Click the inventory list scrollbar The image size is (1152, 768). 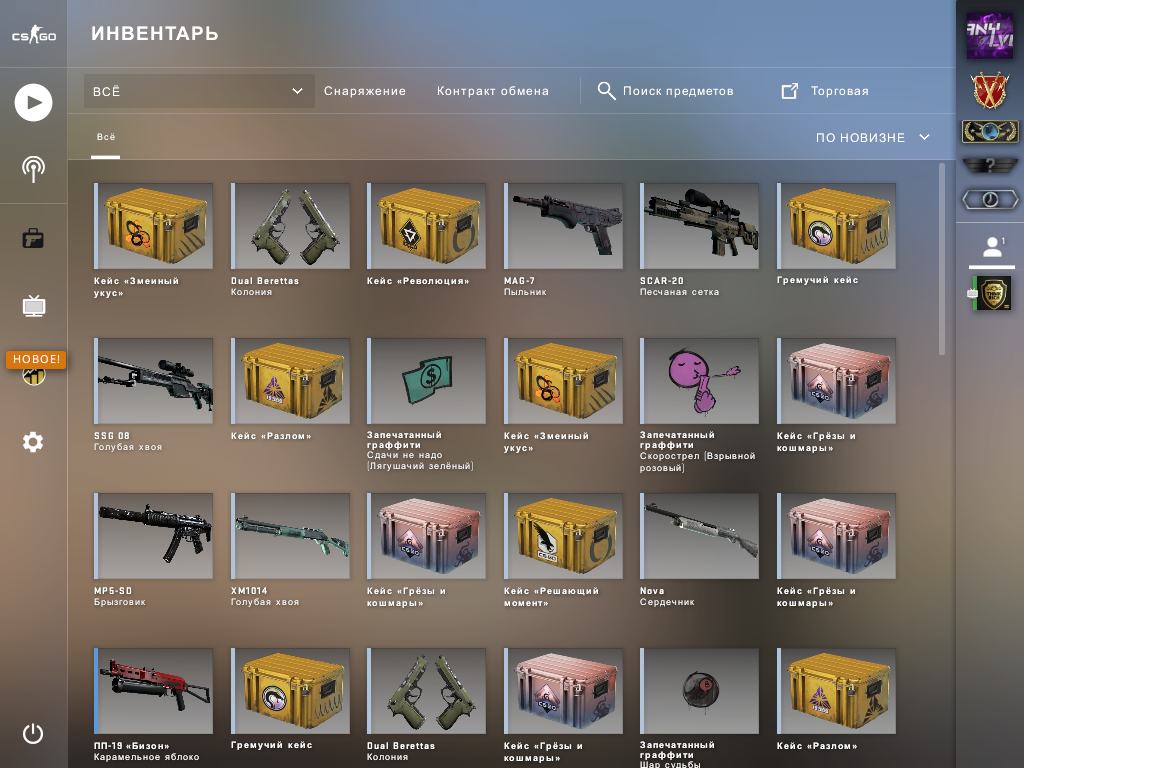pos(942,259)
